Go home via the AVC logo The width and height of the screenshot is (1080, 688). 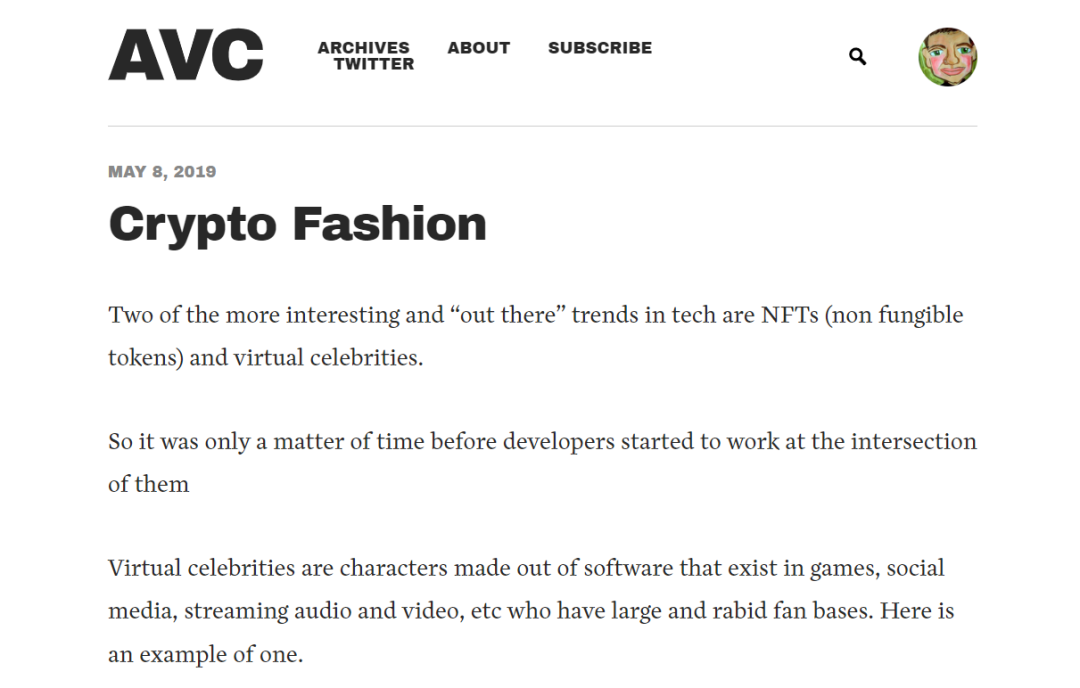pyautogui.click(x=186, y=54)
